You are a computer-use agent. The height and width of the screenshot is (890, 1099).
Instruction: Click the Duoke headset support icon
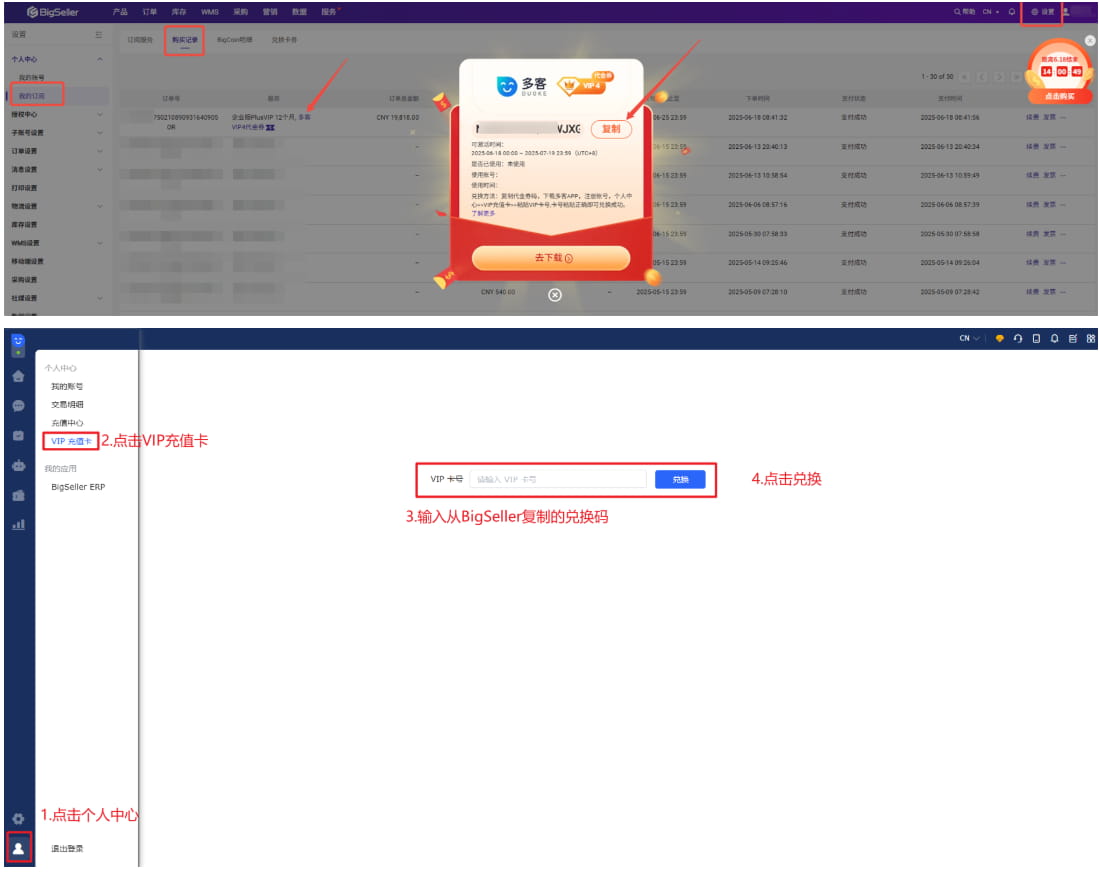click(x=1018, y=338)
